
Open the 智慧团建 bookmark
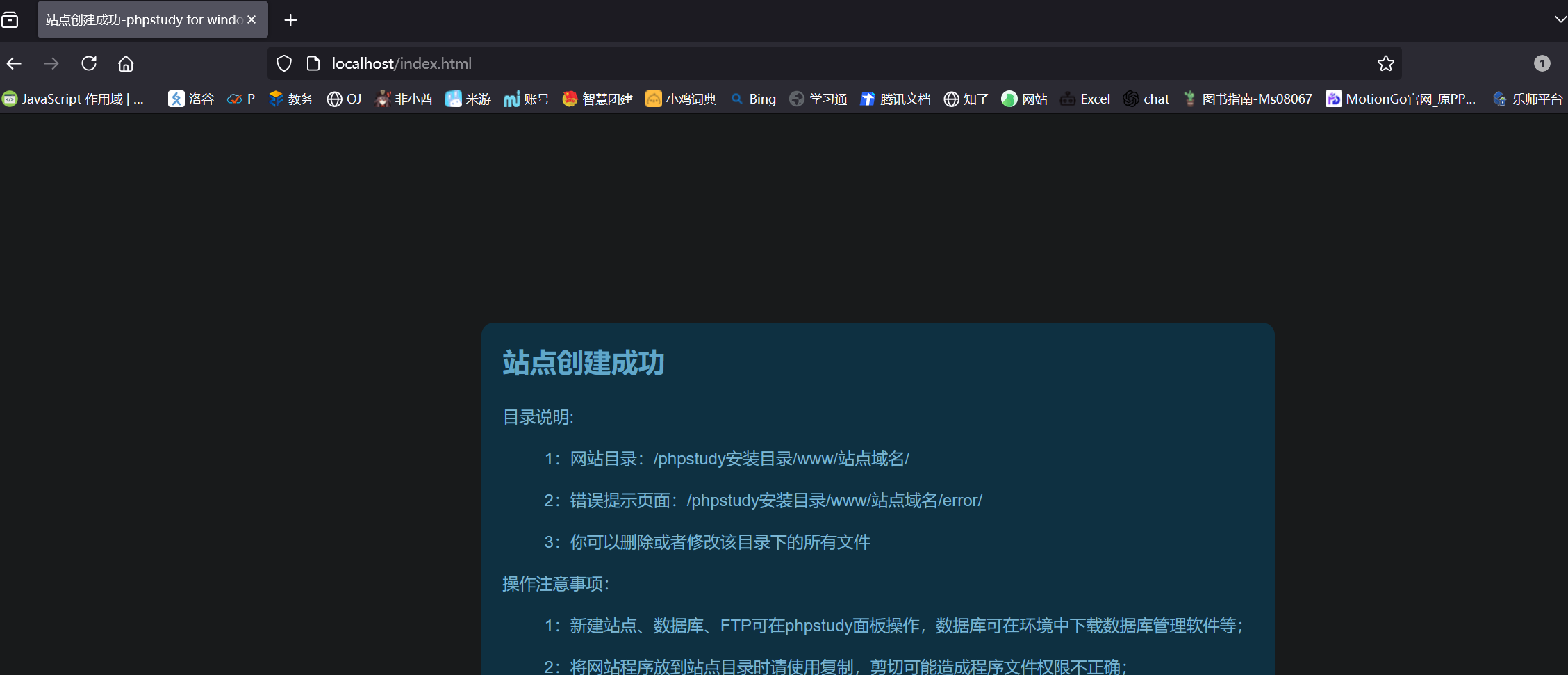(x=597, y=99)
